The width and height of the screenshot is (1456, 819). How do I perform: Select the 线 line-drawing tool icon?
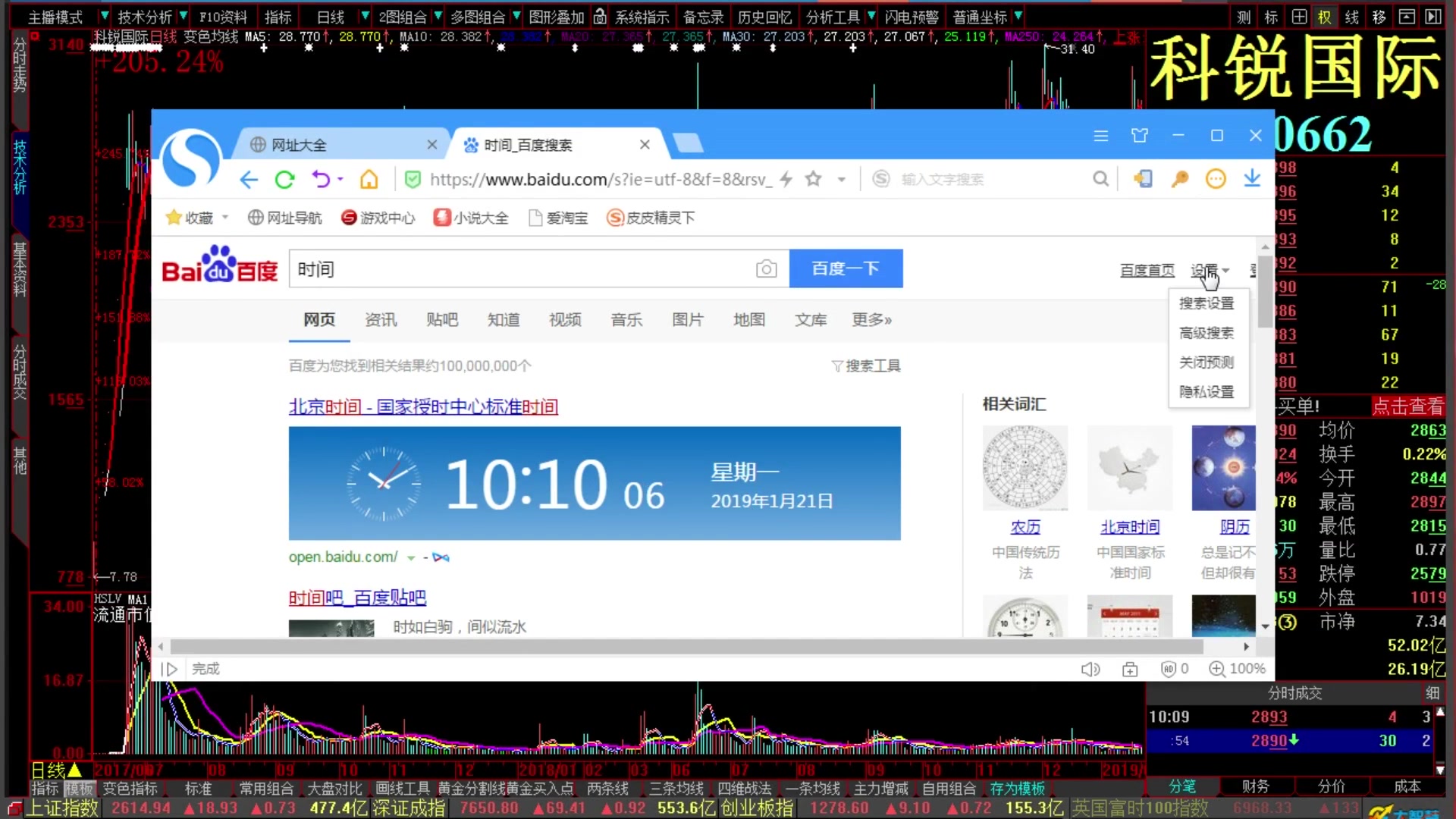click(1351, 16)
